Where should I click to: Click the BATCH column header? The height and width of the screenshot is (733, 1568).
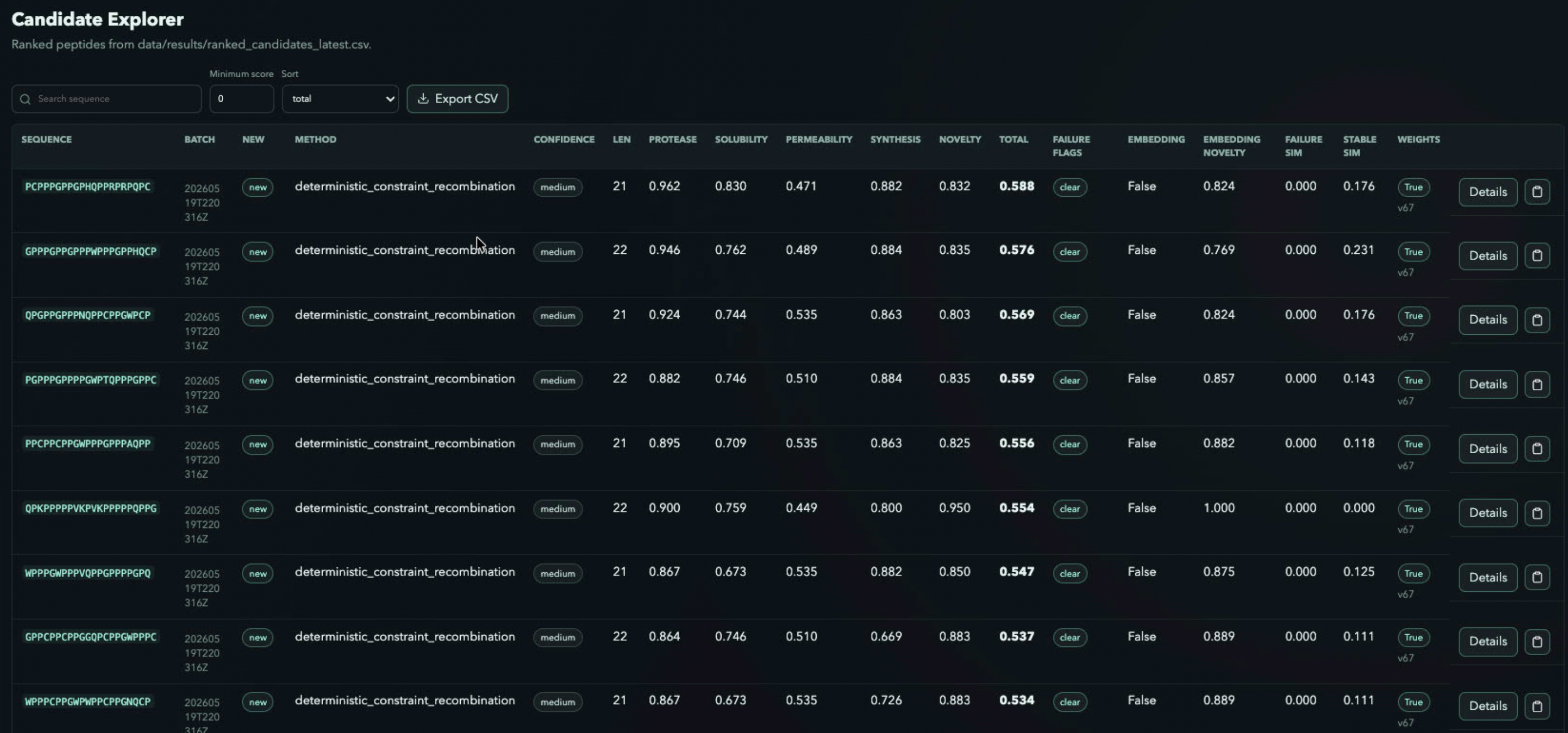coord(199,139)
